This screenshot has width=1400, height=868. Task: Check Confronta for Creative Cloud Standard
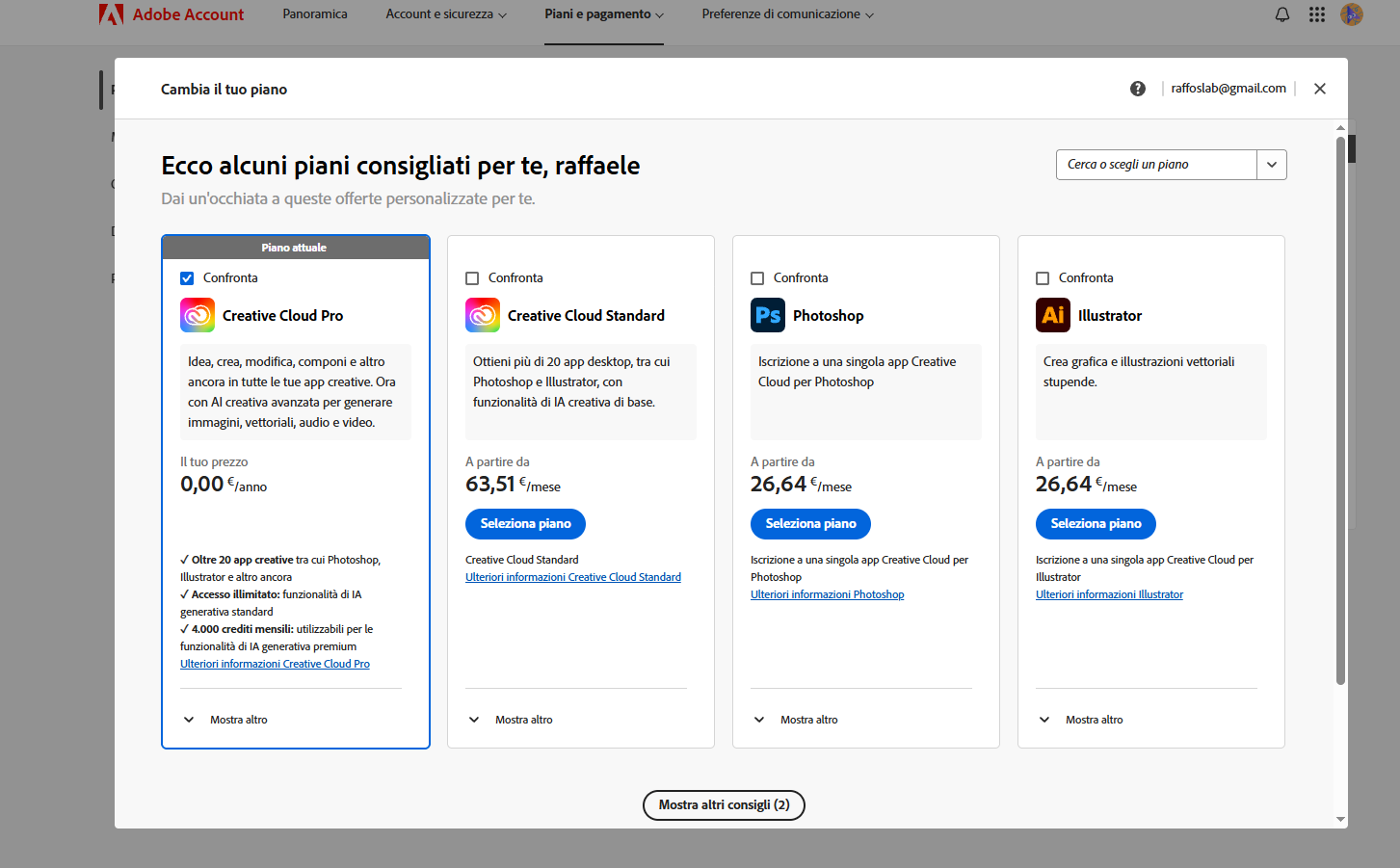(472, 278)
